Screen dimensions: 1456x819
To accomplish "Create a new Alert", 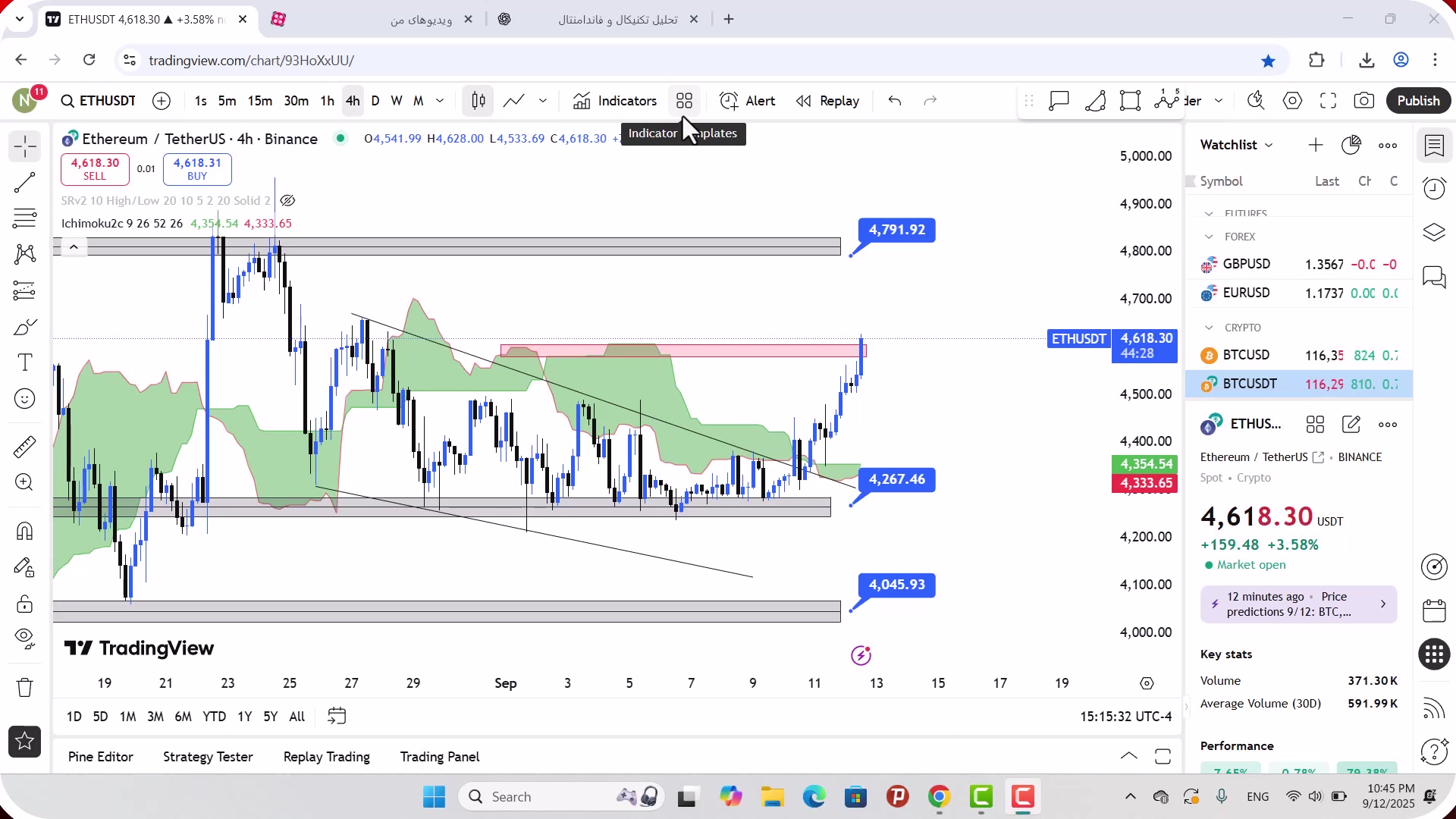I will pyautogui.click(x=748, y=101).
